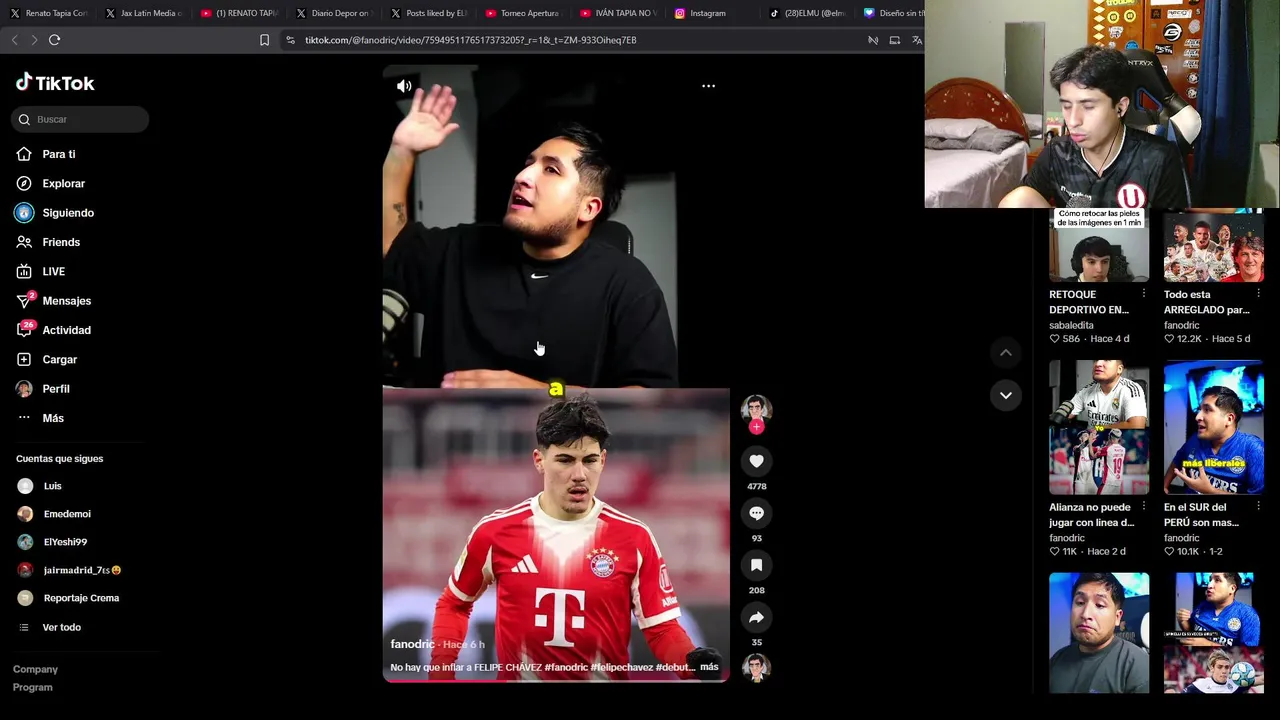Expand caption with más link
The height and width of the screenshot is (720, 1280).
(x=709, y=667)
